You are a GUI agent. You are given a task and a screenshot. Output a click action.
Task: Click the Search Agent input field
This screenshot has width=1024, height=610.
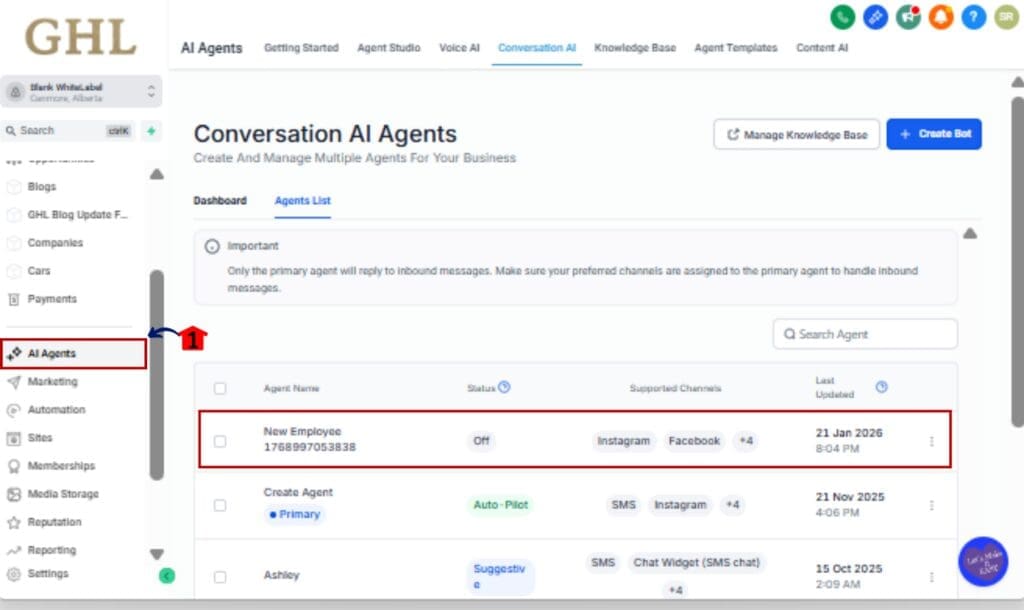click(865, 333)
